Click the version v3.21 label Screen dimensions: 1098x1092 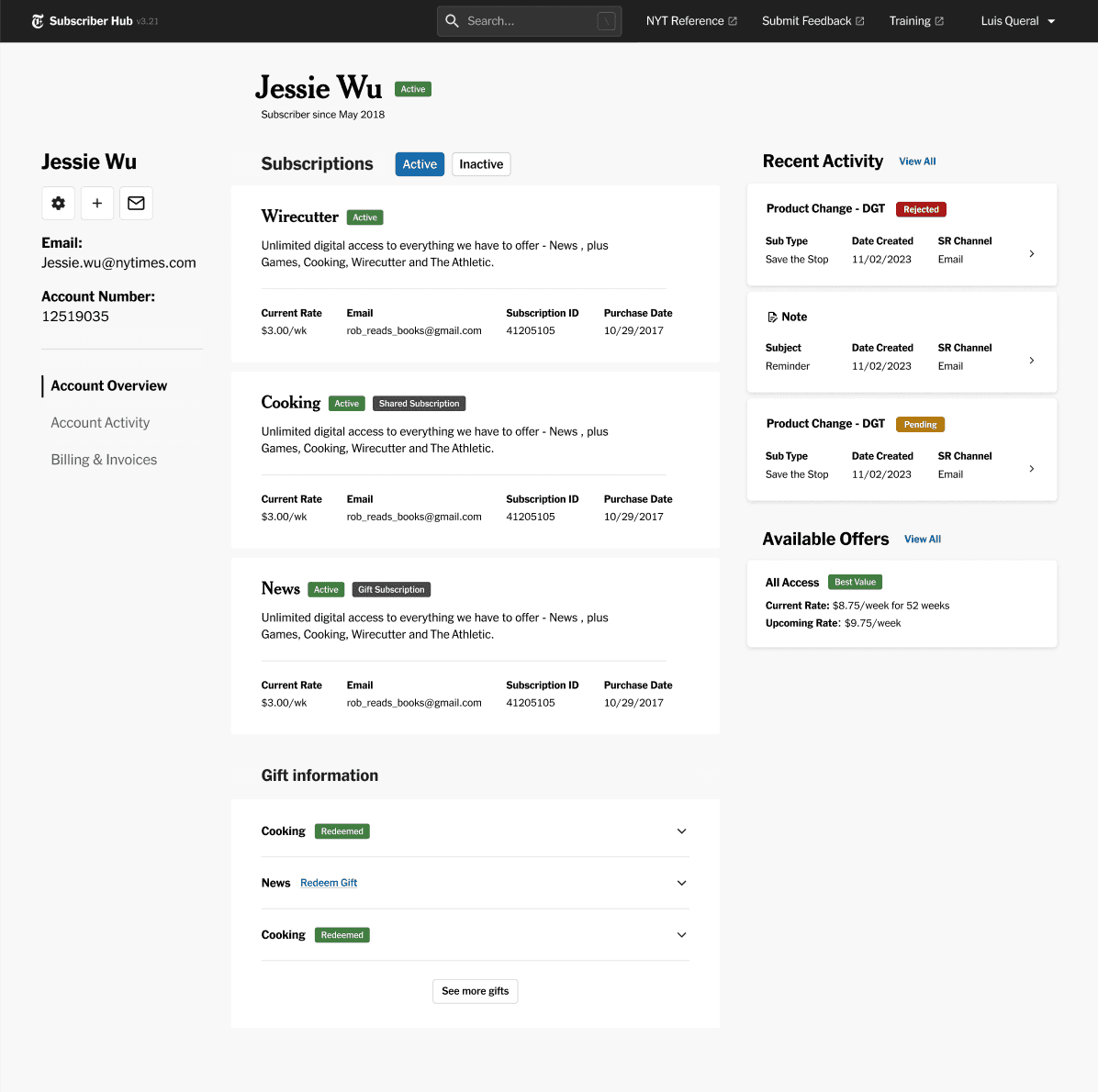pyautogui.click(x=148, y=22)
